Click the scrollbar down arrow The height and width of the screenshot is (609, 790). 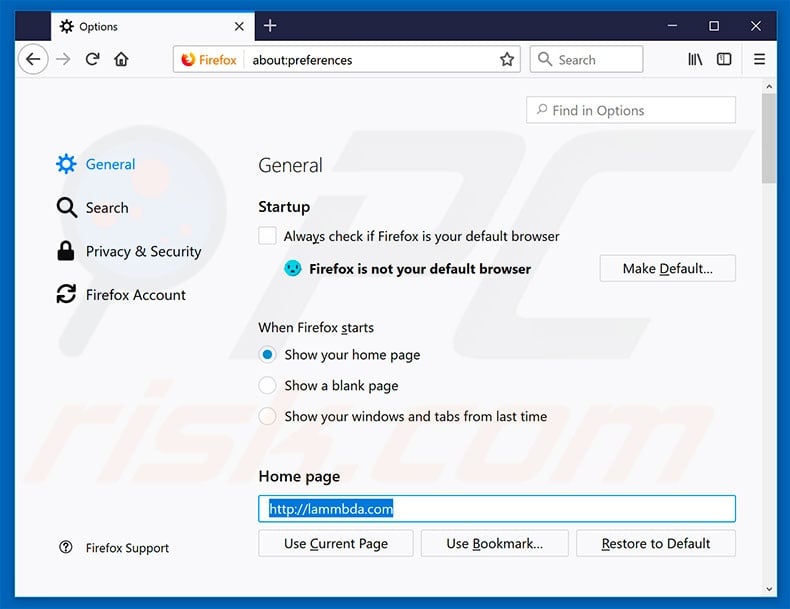click(769, 588)
